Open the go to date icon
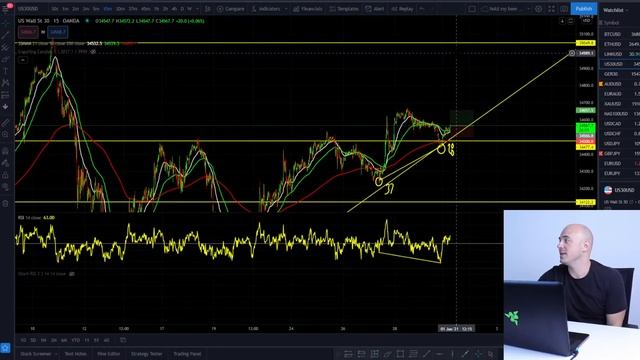Image resolution: width=640 pixels, height=360 pixels. 123,340
